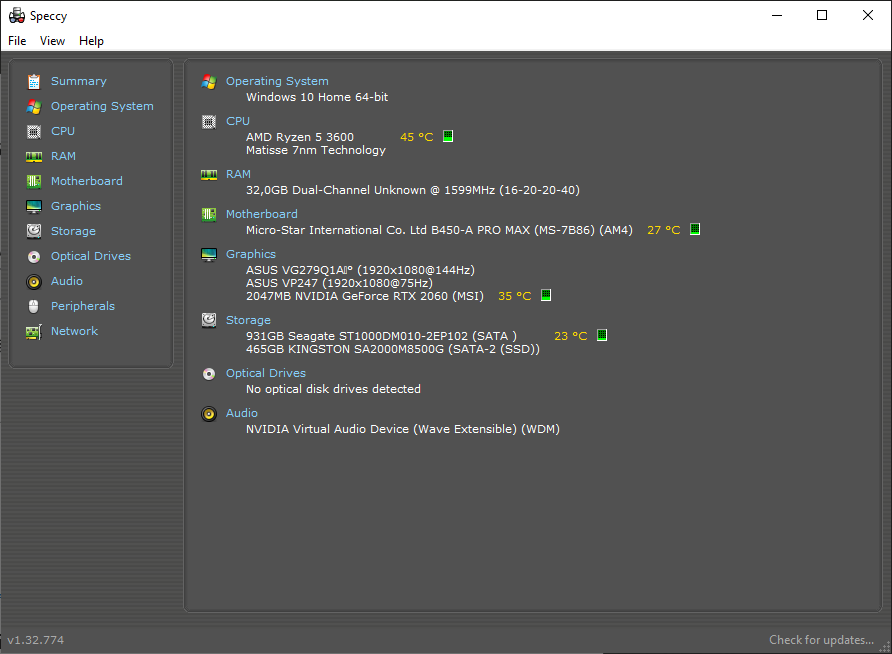Viewport: 892px width, 654px height.
Task: Click the CPU temperature indicator green icon
Action: pyautogui.click(x=448, y=137)
